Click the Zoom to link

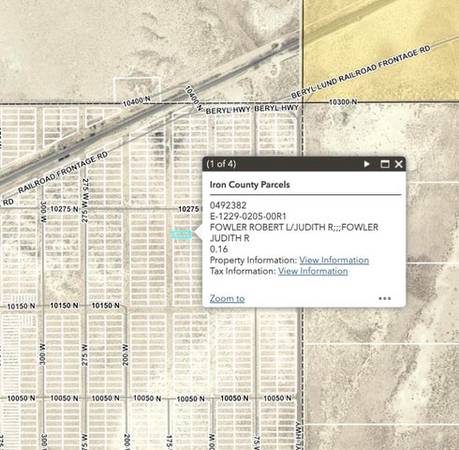click(x=227, y=298)
